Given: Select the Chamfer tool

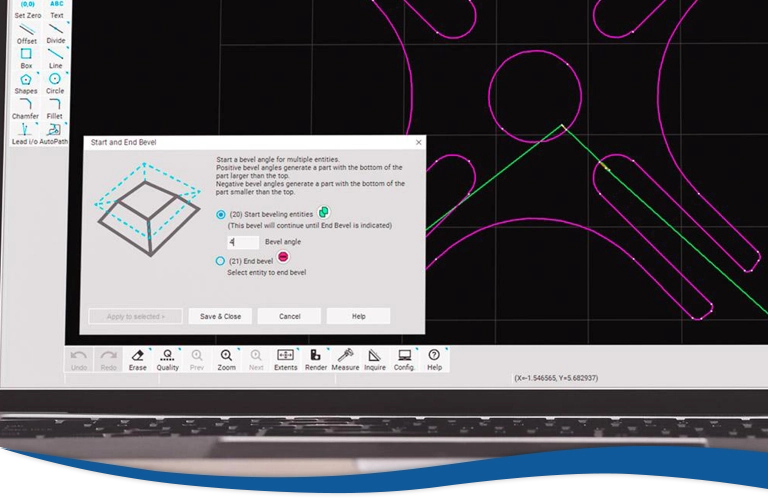Looking at the screenshot, I should 26,107.
